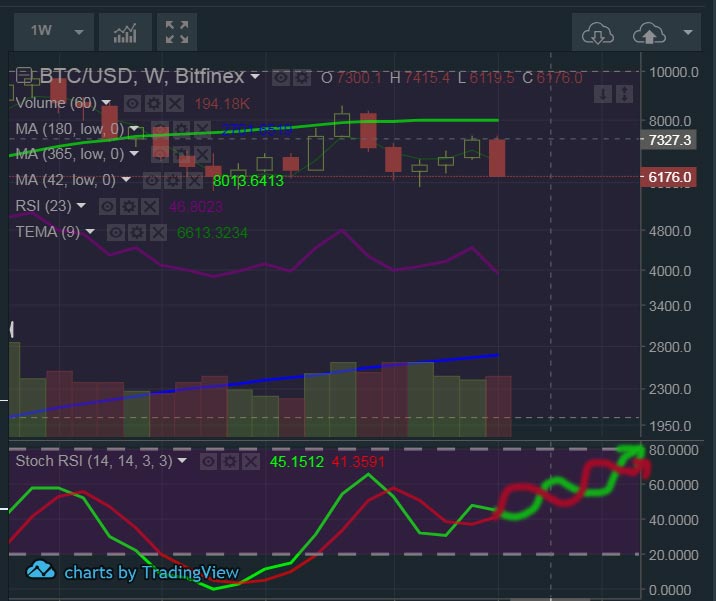
Task: Remove Volume (60) indicator with X
Action: (175, 104)
